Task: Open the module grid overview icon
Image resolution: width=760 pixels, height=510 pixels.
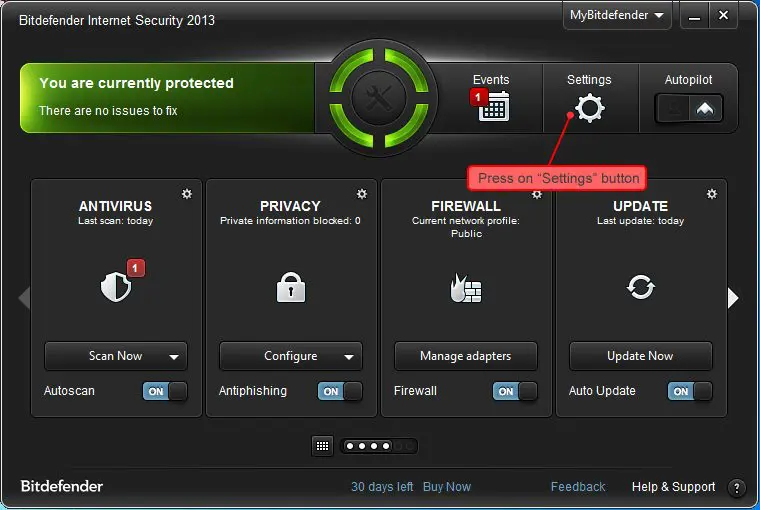Action: (x=322, y=446)
